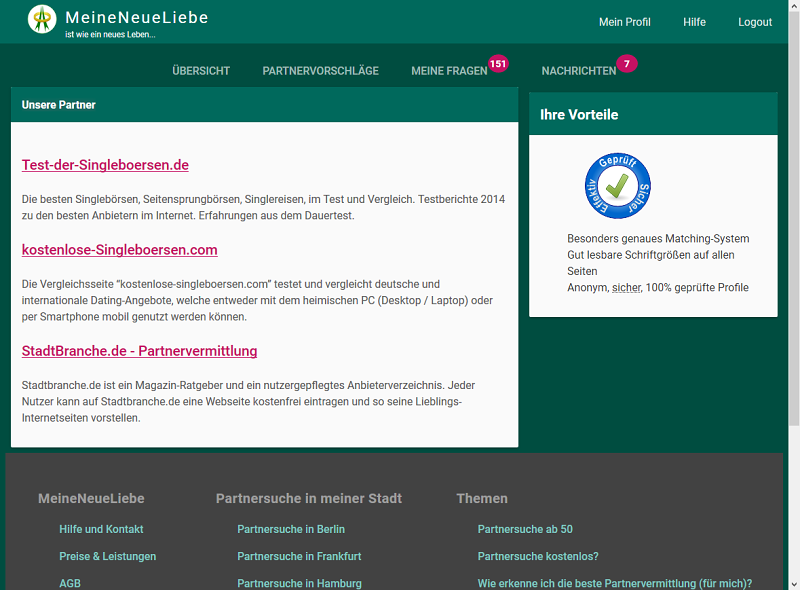Click the Besonders genaues Matching-System text
800x590 pixels.
point(658,238)
